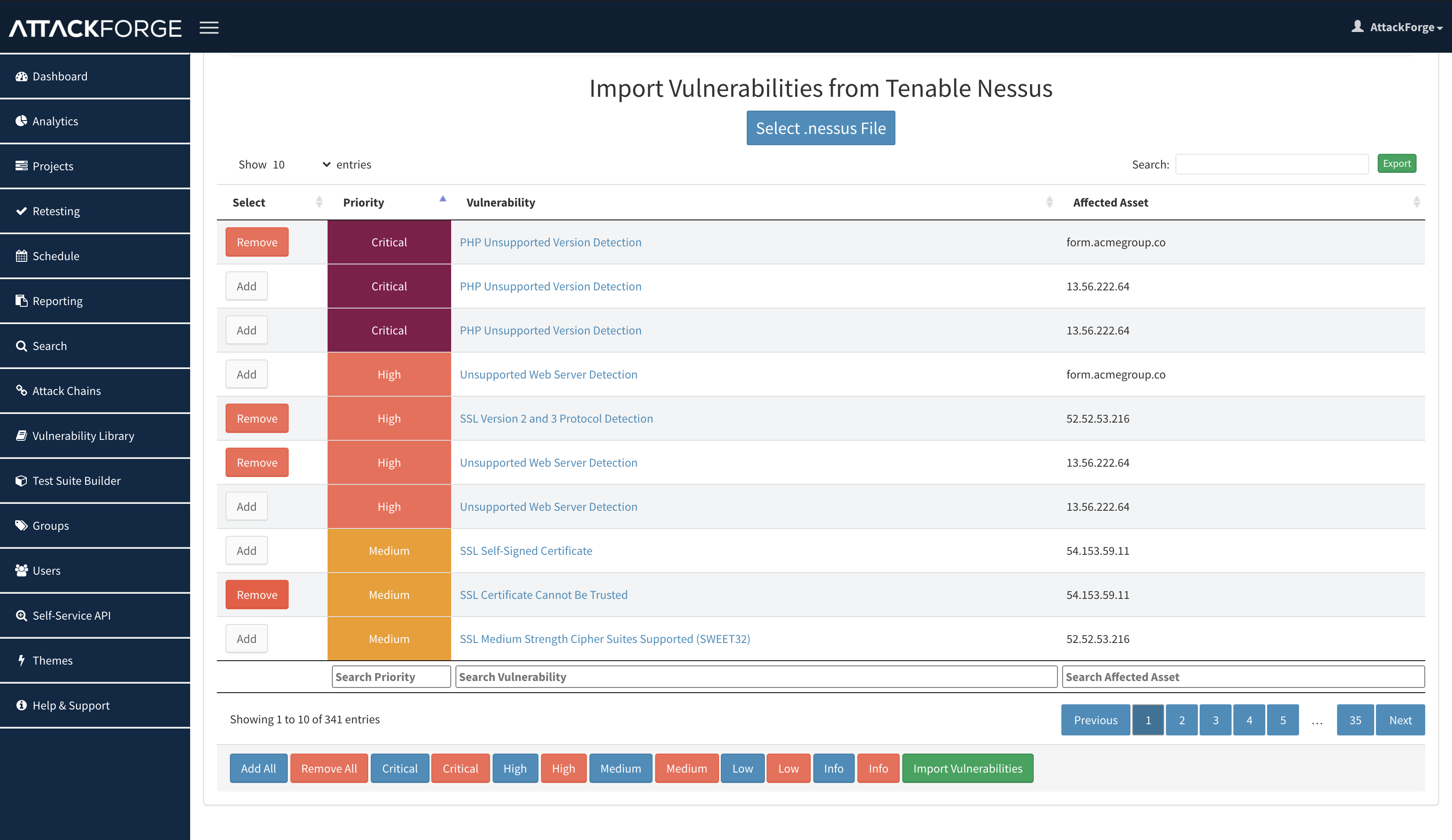This screenshot has width=1452, height=840.
Task: Remove SSL Version 2 and 3 Protocol Detection
Action: click(x=257, y=418)
